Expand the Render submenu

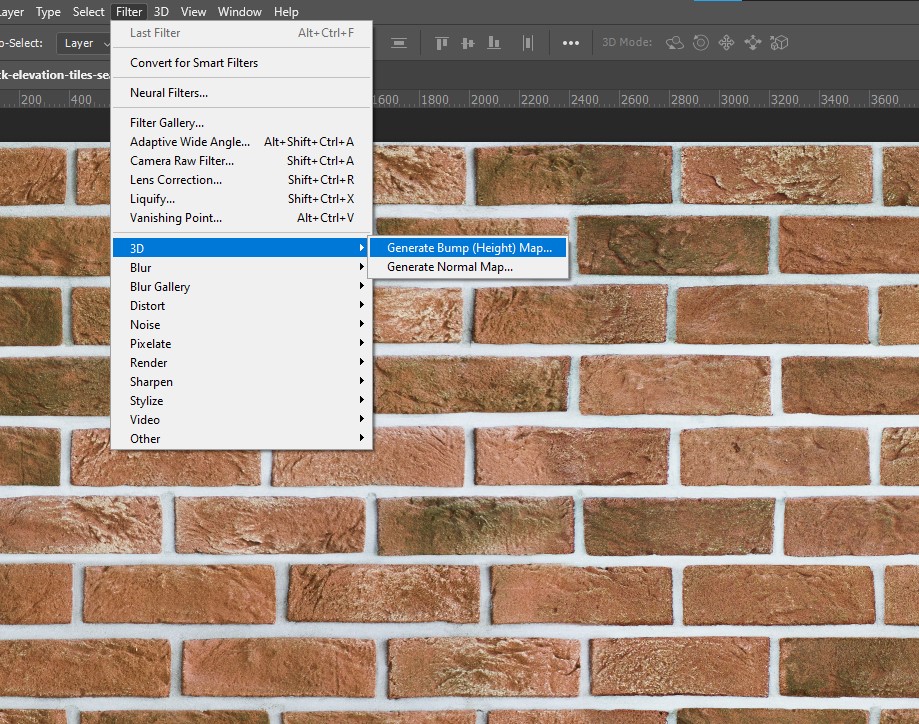pos(241,363)
